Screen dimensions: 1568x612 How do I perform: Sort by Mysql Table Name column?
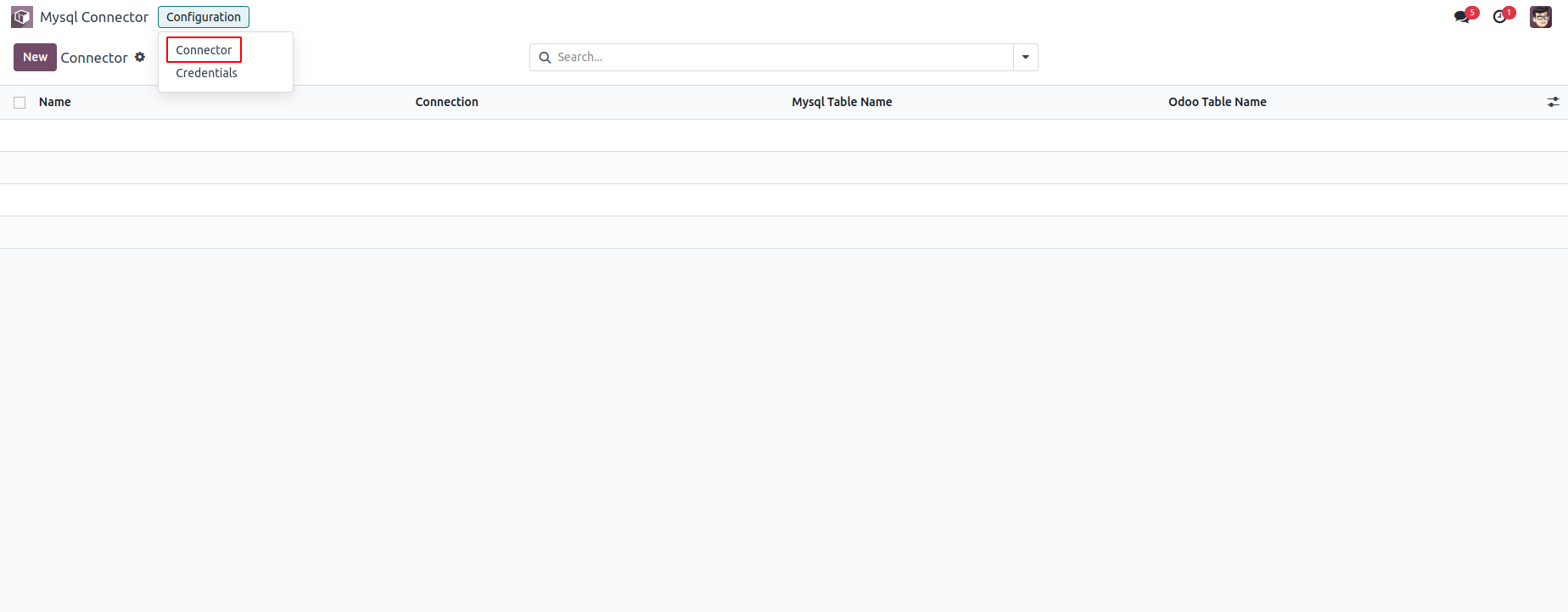(842, 102)
